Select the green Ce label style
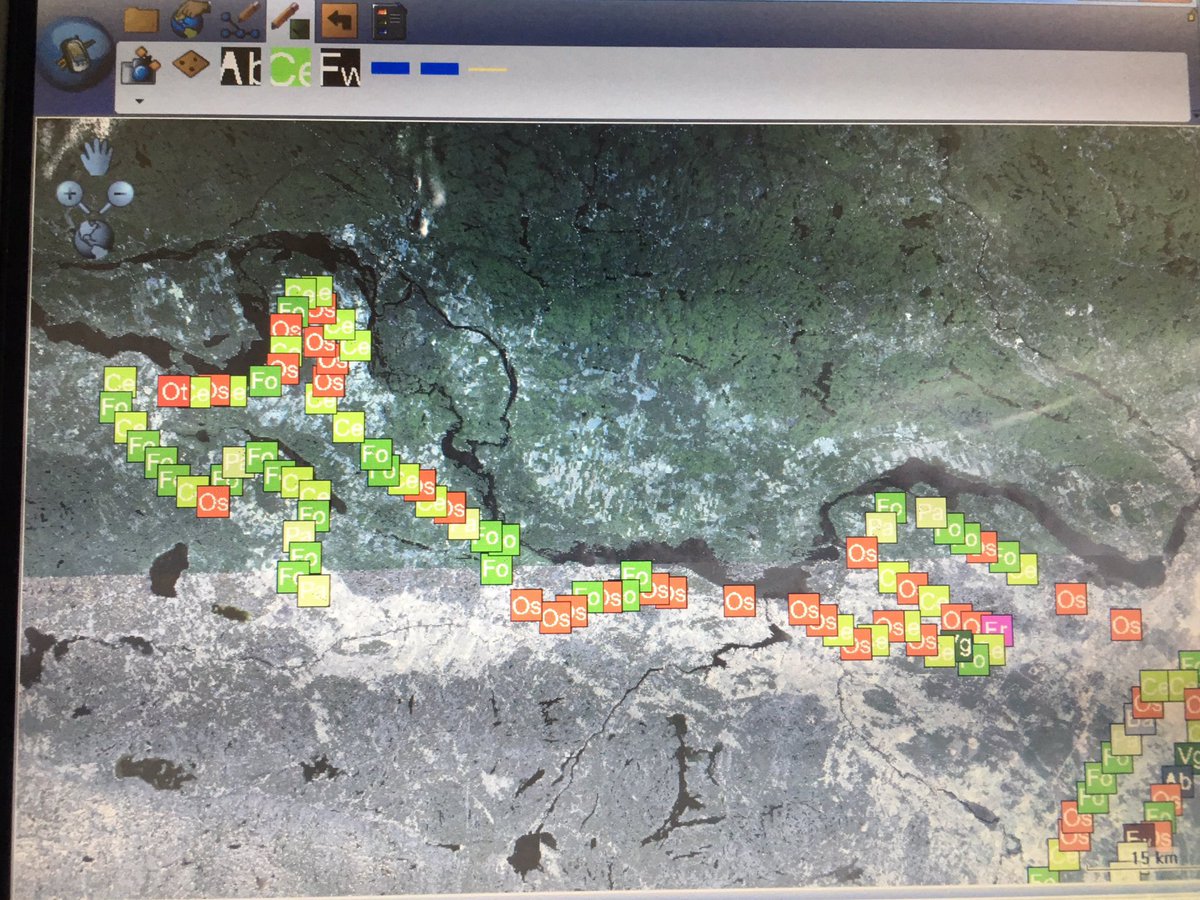The image size is (1200, 900). [291, 67]
